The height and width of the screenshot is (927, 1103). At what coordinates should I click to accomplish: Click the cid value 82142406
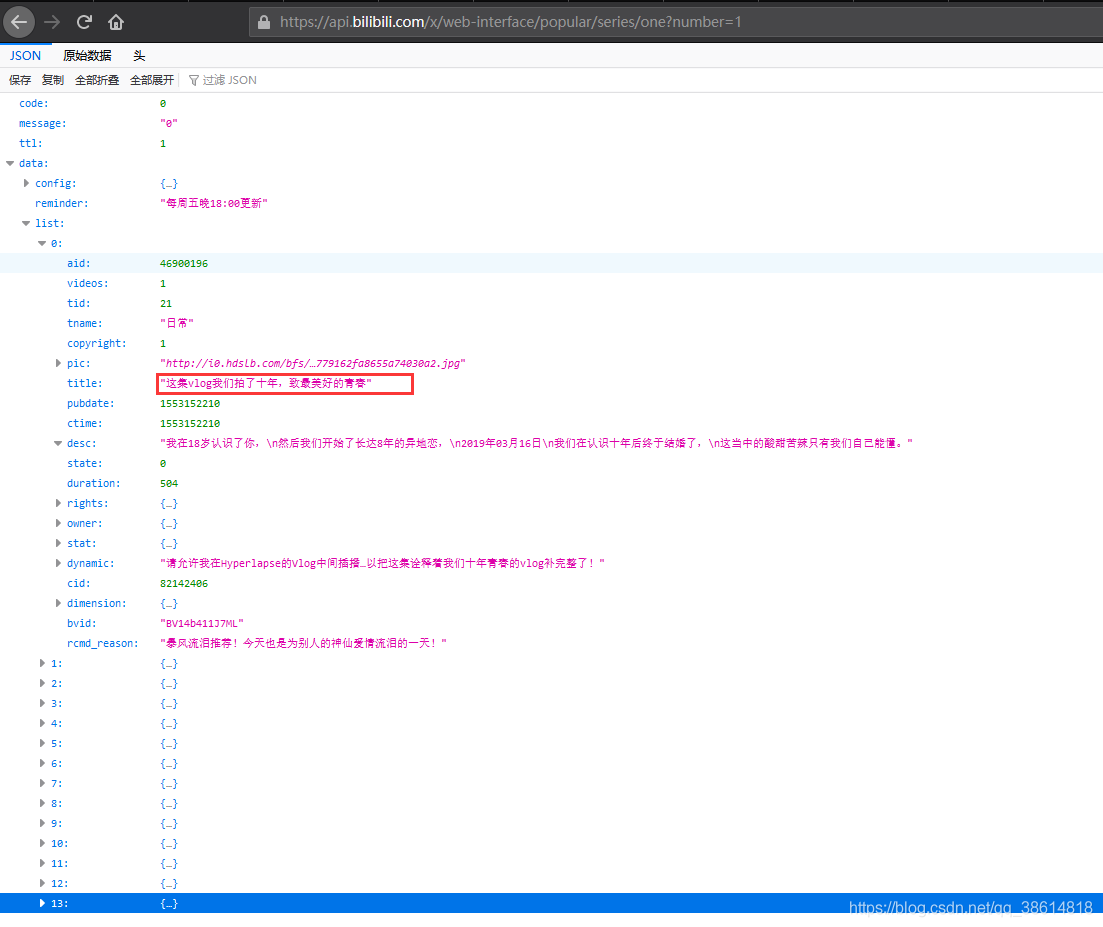click(184, 583)
